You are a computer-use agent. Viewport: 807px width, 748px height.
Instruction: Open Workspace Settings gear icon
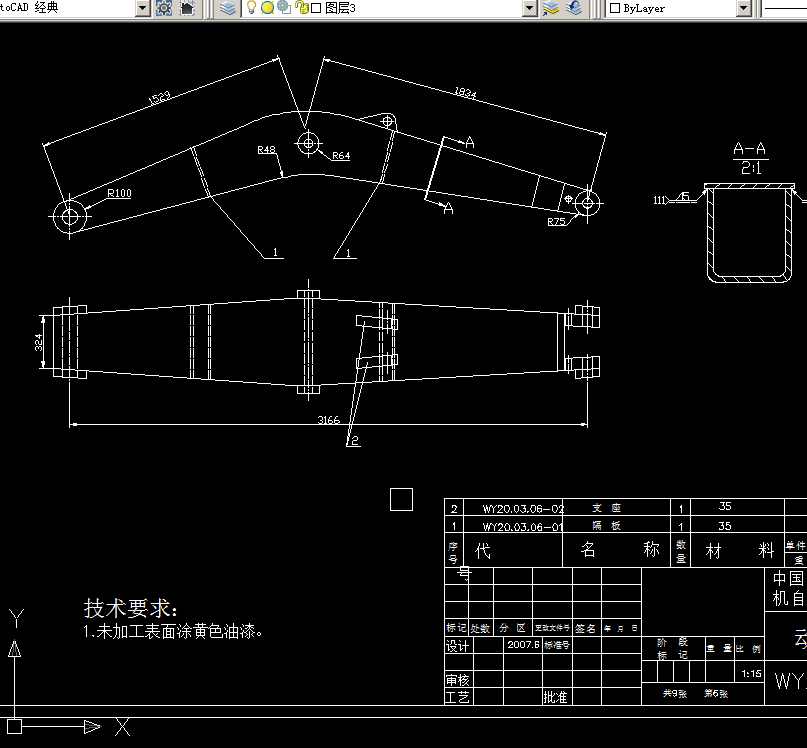(x=164, y=8)
